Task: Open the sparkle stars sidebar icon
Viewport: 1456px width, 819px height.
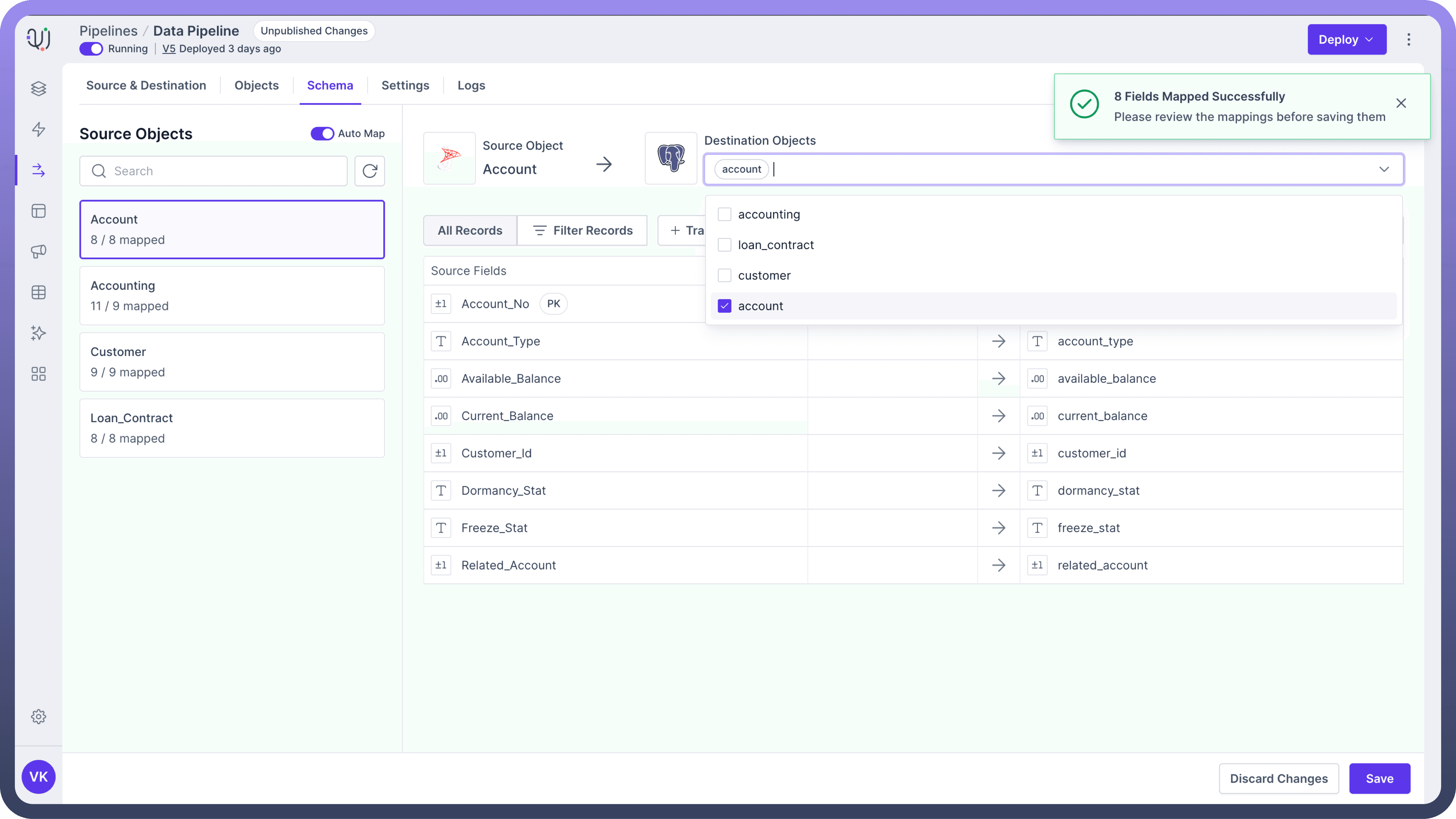Action: coord(38,333)
